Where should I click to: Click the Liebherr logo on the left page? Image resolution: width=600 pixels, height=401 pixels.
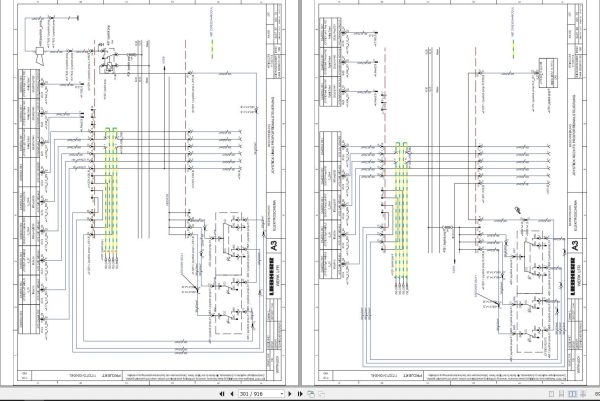[x=272, y=276]
